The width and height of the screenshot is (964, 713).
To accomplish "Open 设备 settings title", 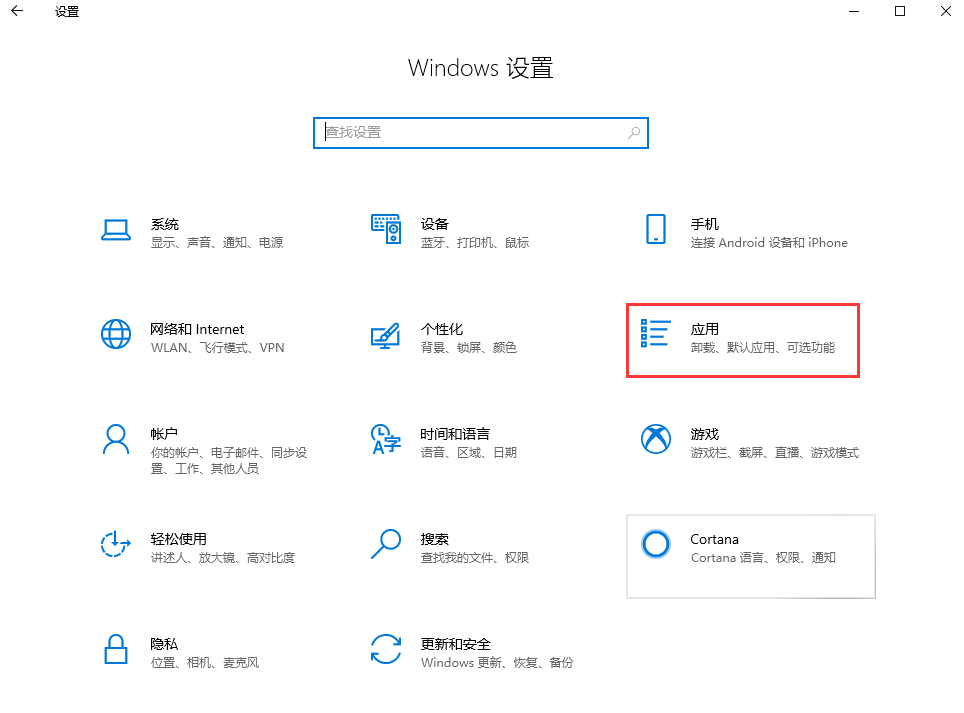I will pyautogui.click(x=435, y=224).
